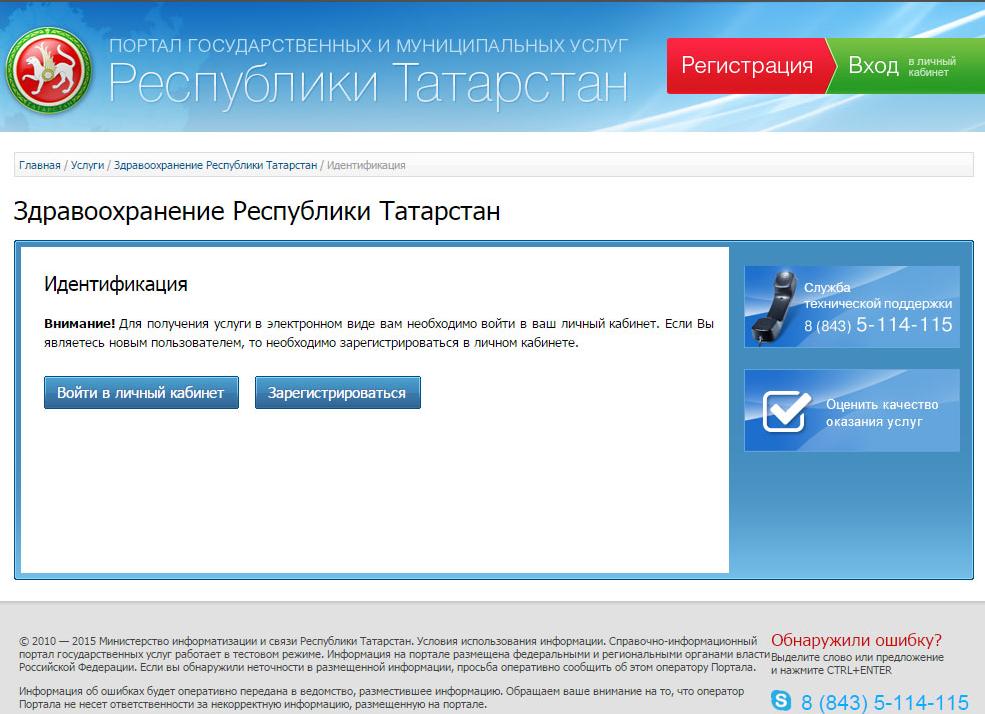985x714 pixels.
Task: Click the Республики Татарстан portal title
Action: pyautogui.click(x=368, y=83)
